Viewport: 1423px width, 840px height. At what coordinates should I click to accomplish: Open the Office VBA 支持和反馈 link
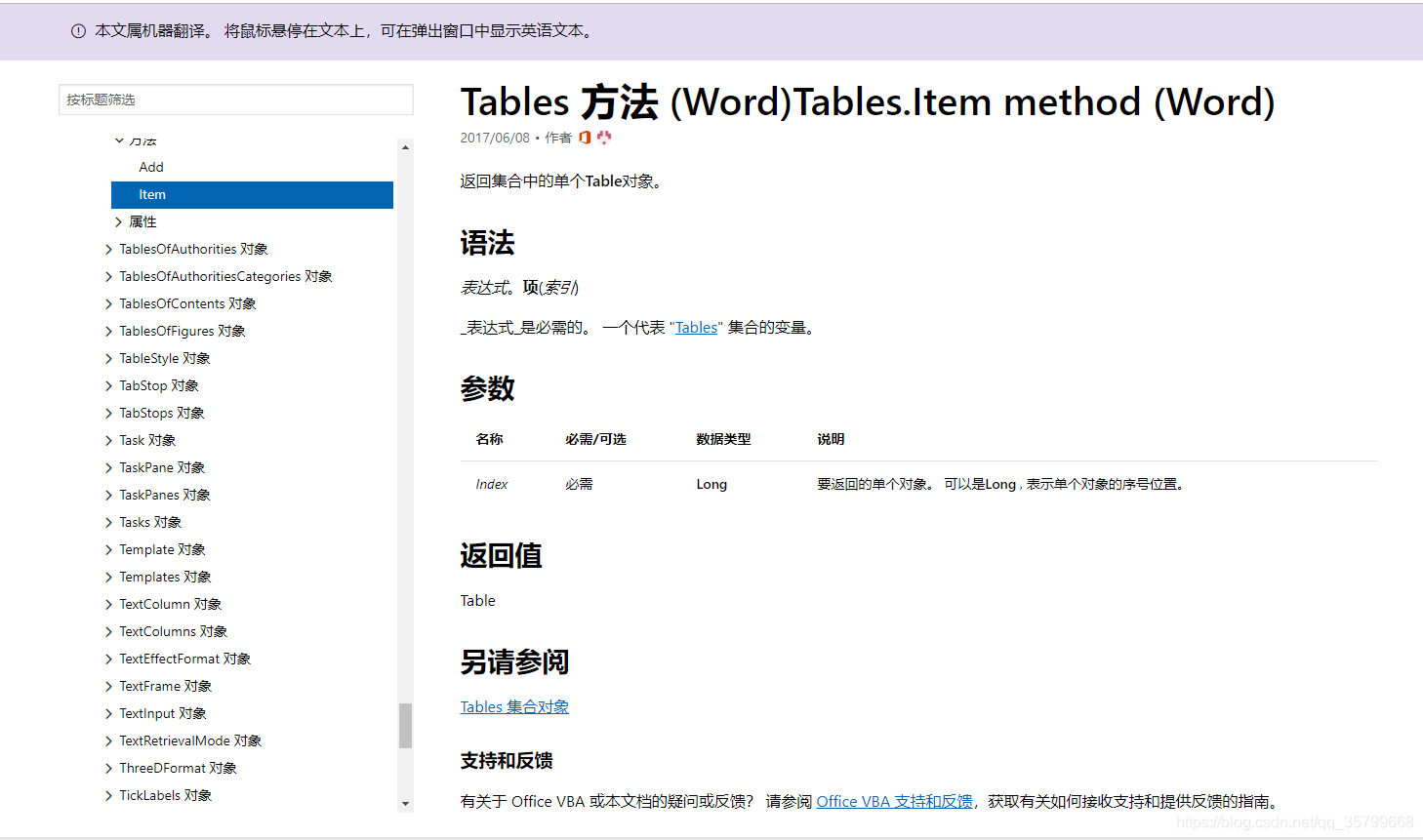tap(895, 801)
